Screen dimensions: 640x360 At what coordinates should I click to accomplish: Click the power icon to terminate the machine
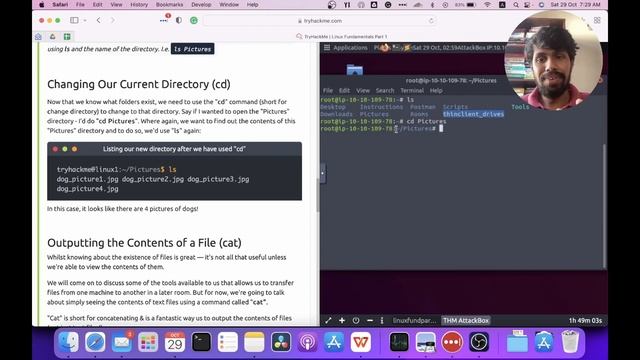coord(356,320)
